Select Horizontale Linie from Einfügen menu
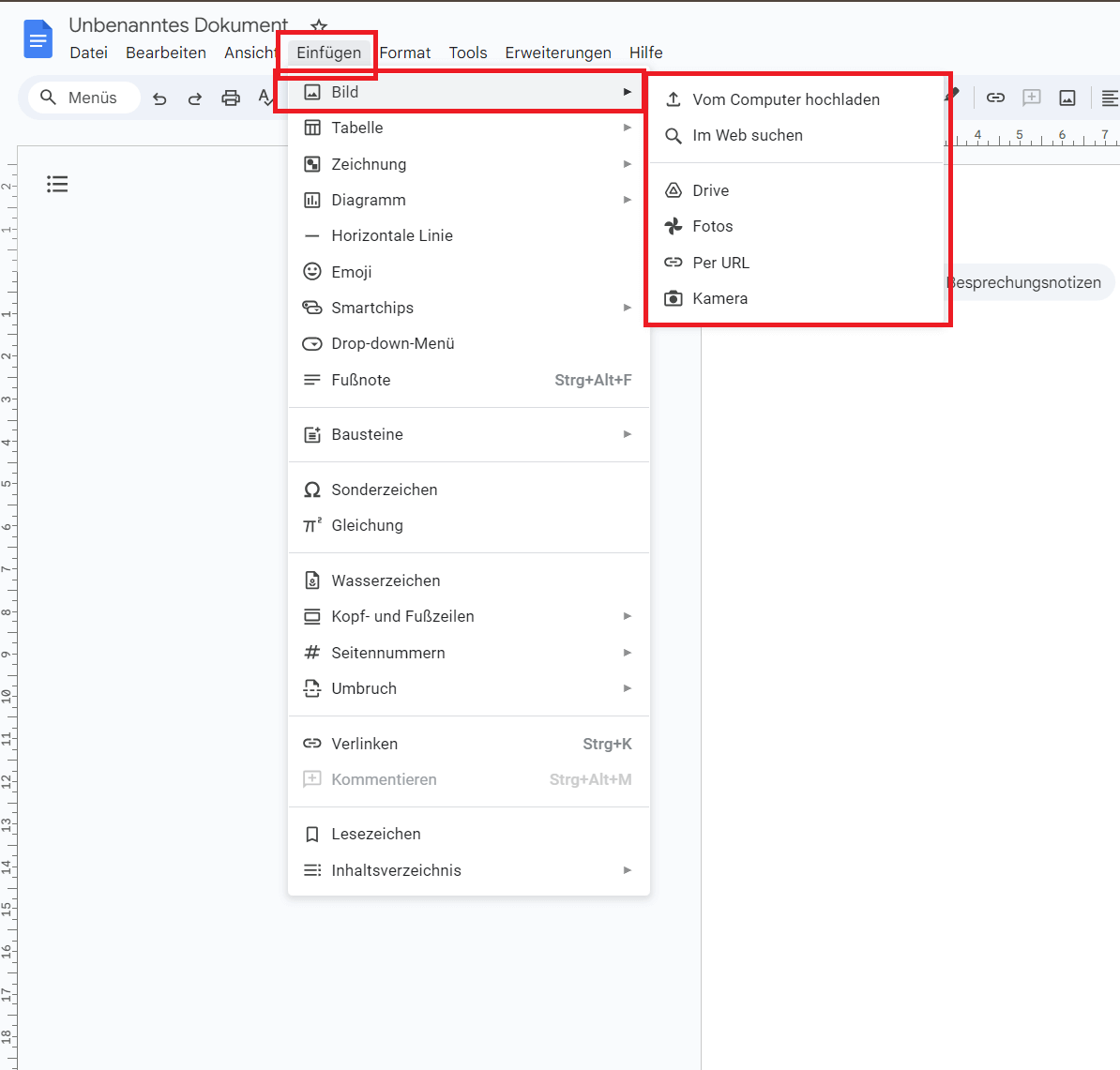This screenshot has width=1120, height=1070. pos(392,235)
